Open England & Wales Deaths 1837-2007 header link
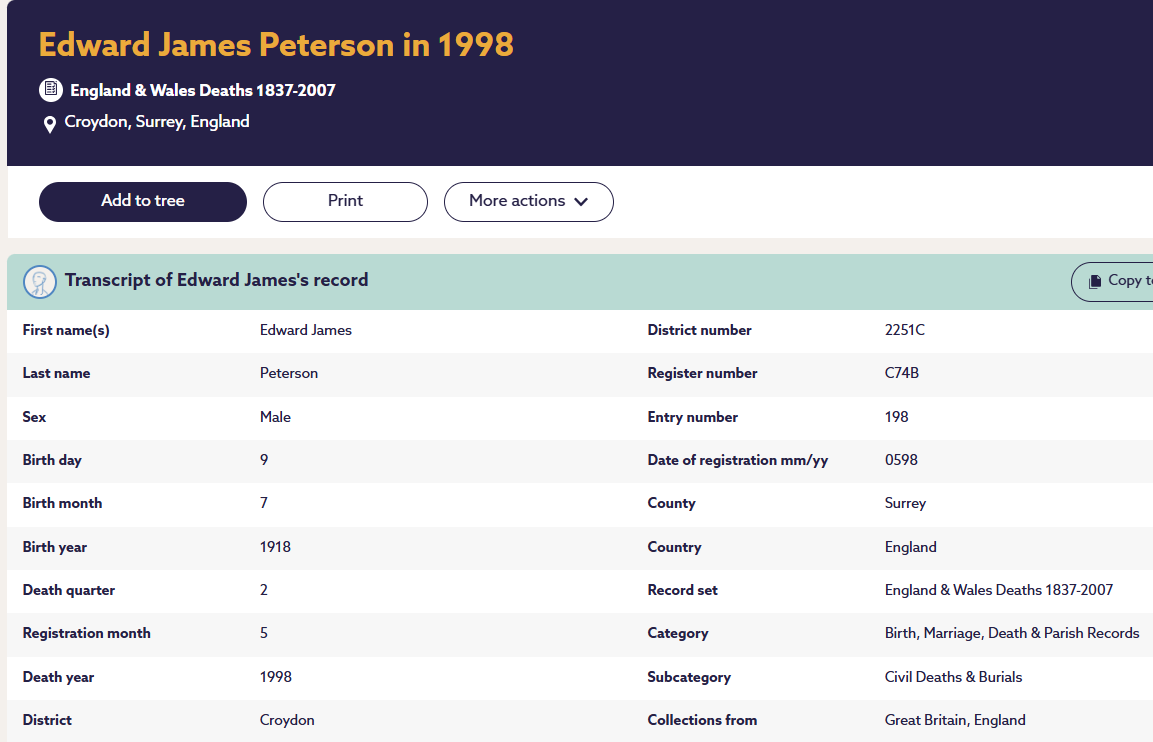 point(202,90)
